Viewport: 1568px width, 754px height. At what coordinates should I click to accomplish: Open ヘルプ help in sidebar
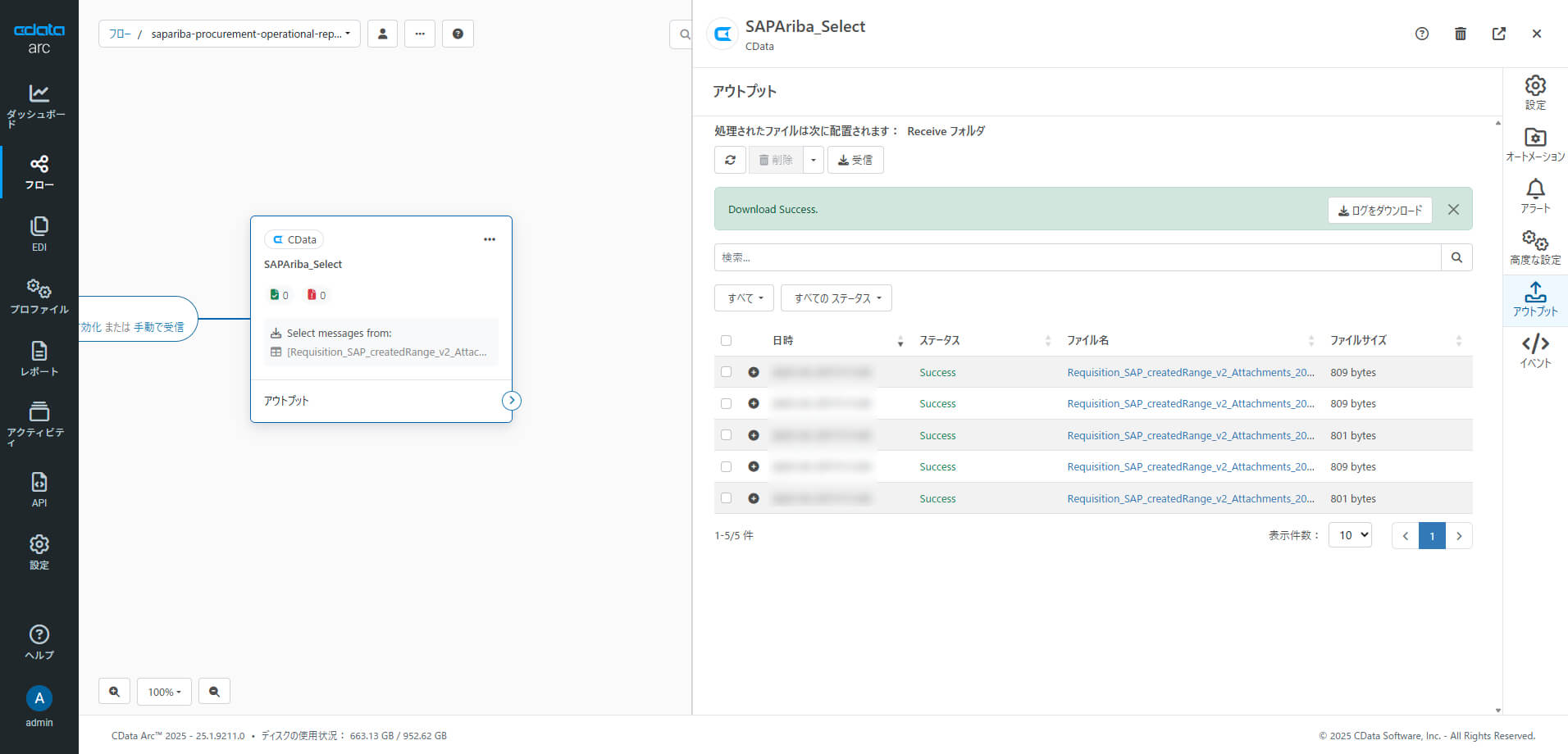[39, 643]
